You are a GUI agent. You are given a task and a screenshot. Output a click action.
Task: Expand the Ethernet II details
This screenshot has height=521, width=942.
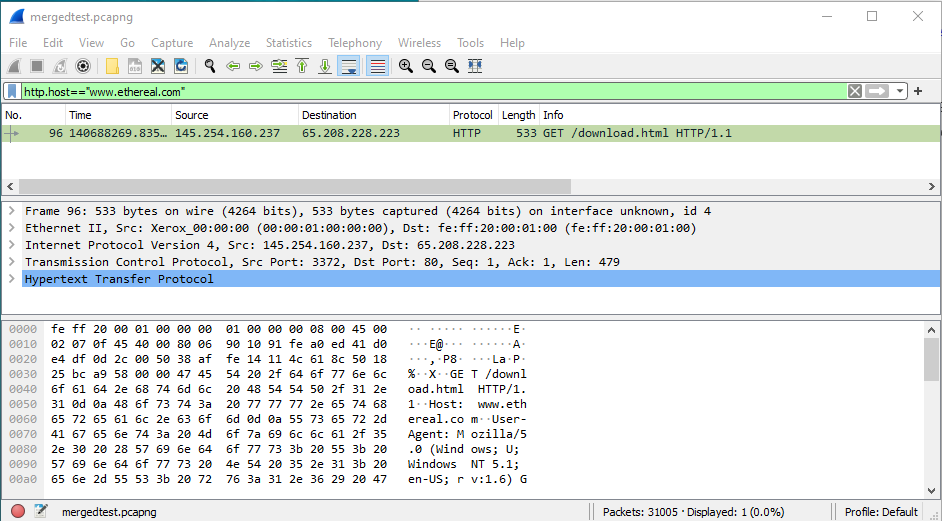[11, 228]
